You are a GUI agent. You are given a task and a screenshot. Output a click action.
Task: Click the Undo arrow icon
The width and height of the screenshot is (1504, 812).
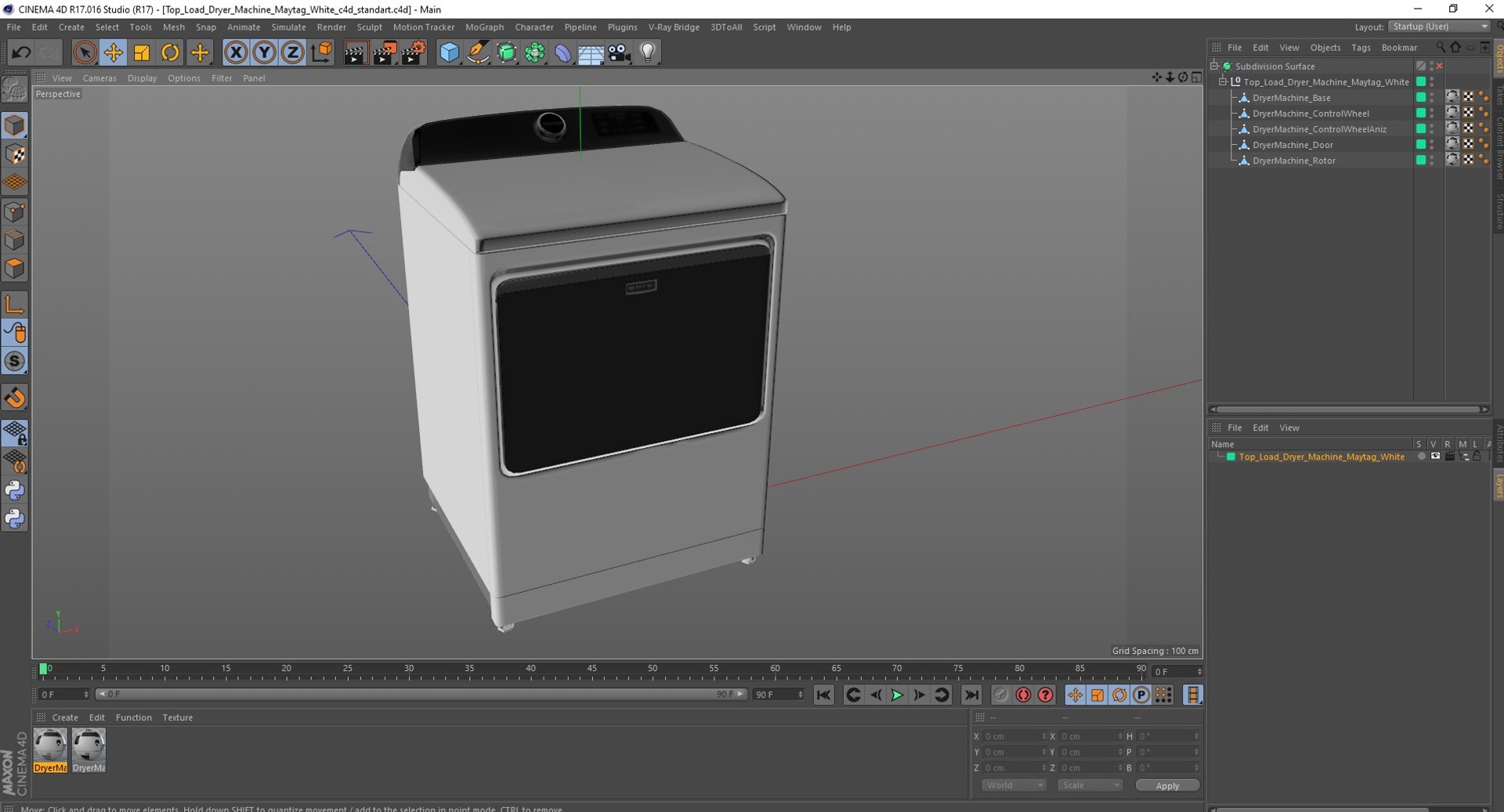pos(21,52)
